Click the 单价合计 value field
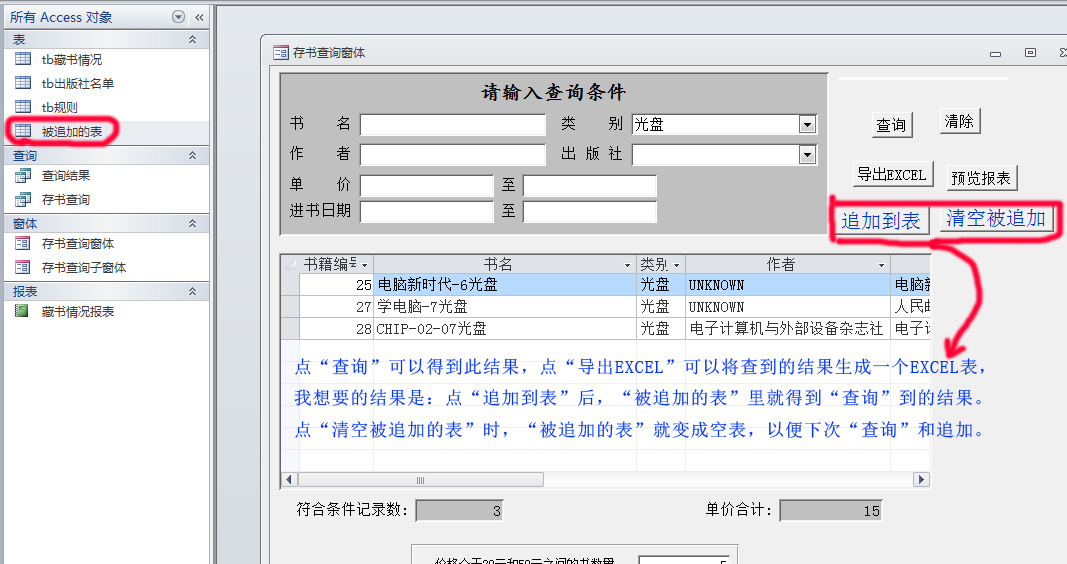This screenshot has width=1067, height=564. [x=831, y=510]
